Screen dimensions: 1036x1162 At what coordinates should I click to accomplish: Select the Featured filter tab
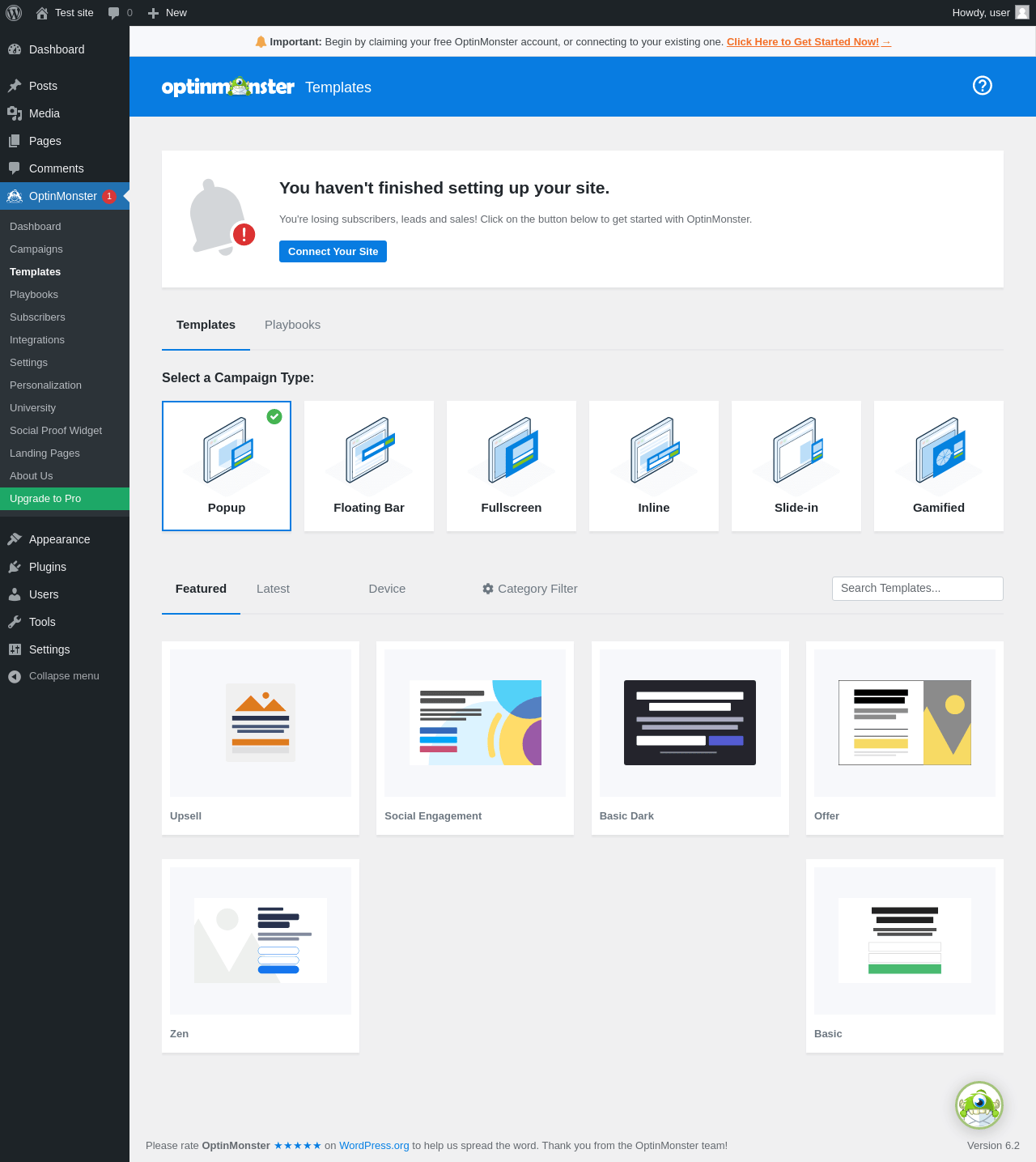pyautogui.click(x=201, y=589)
